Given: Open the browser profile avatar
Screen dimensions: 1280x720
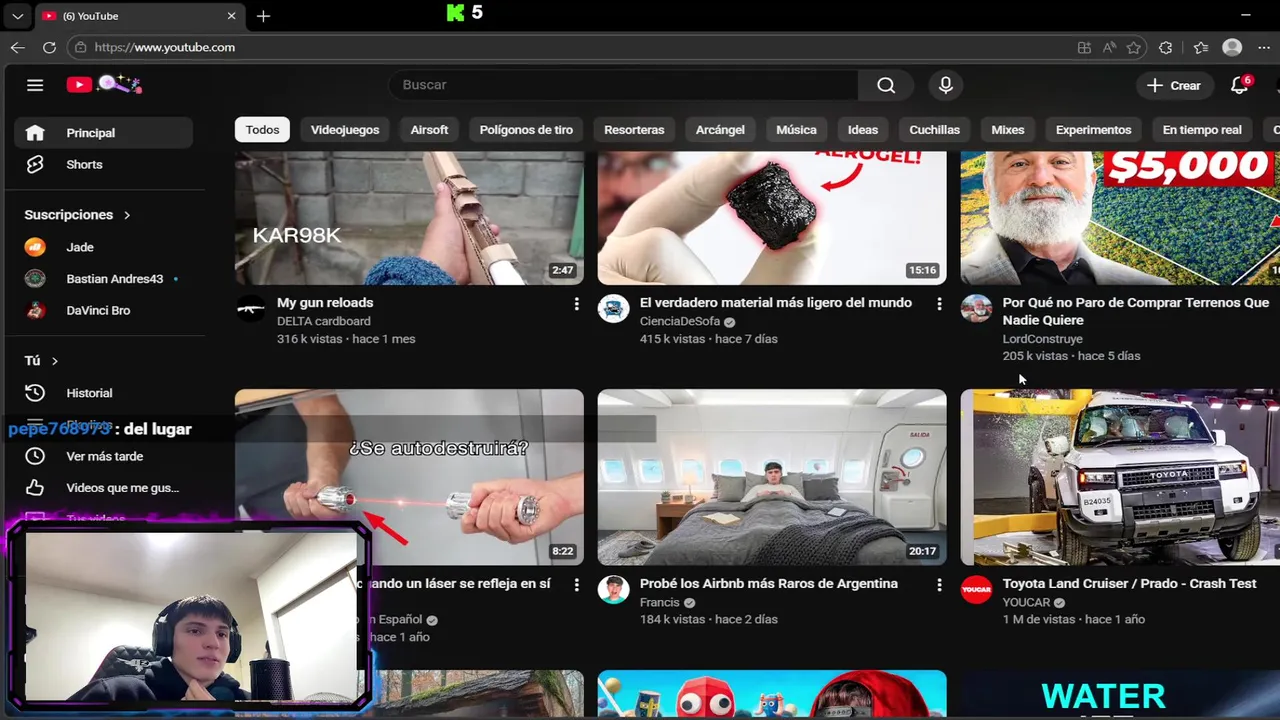Looking at the screenshot, I should click(1232, 47).
